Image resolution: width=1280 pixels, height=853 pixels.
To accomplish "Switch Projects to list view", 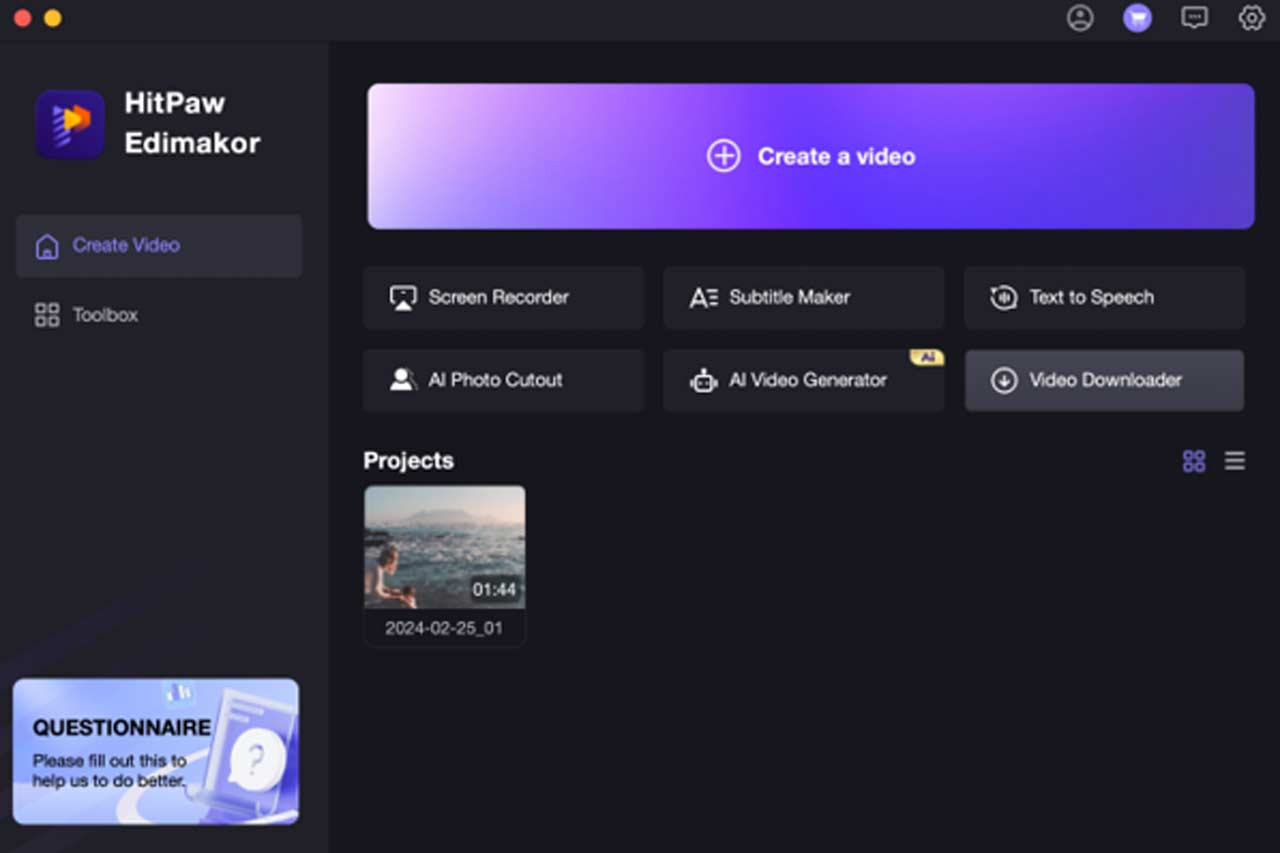I will pos(1235,461).
